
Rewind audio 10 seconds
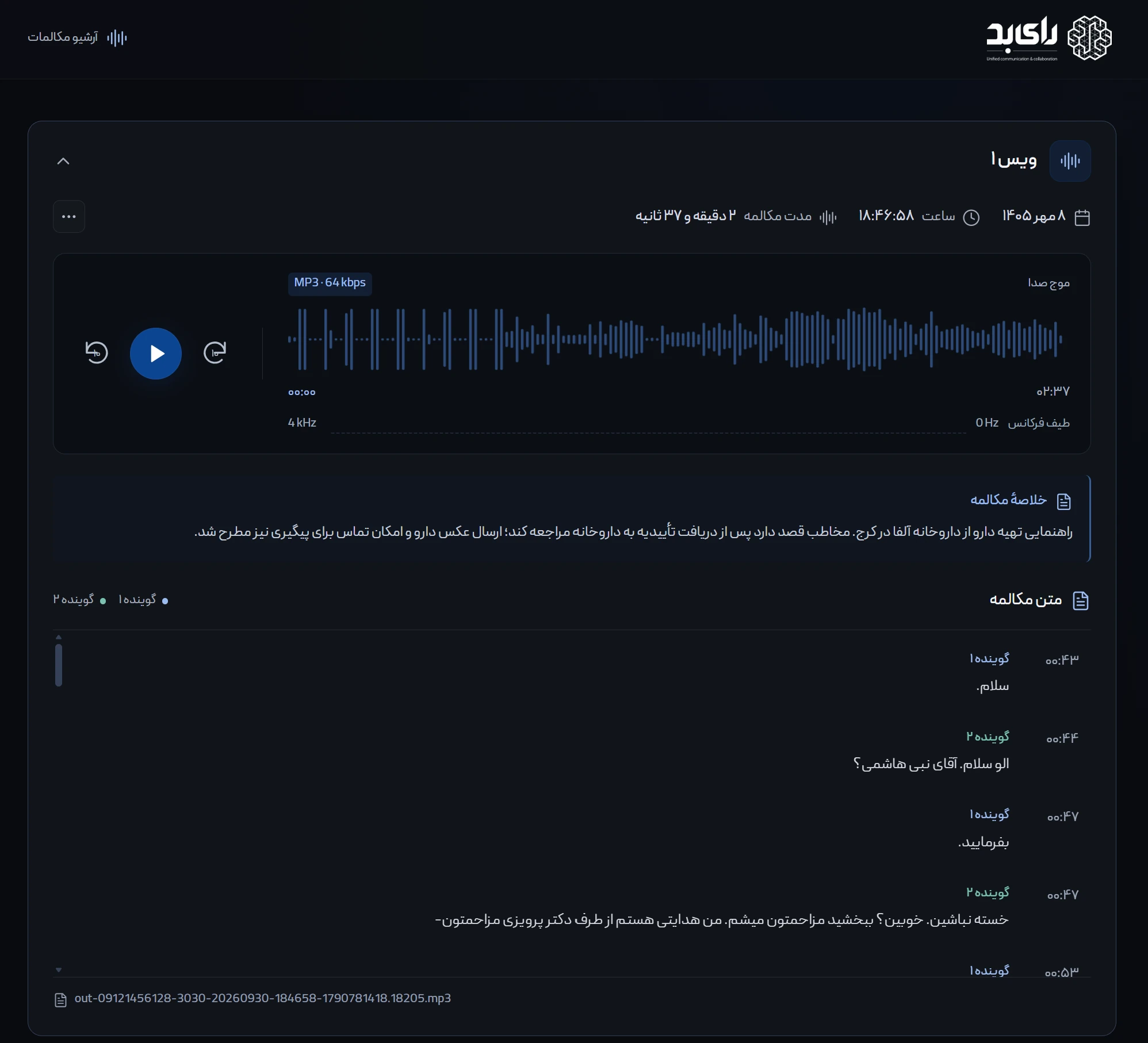97,352
